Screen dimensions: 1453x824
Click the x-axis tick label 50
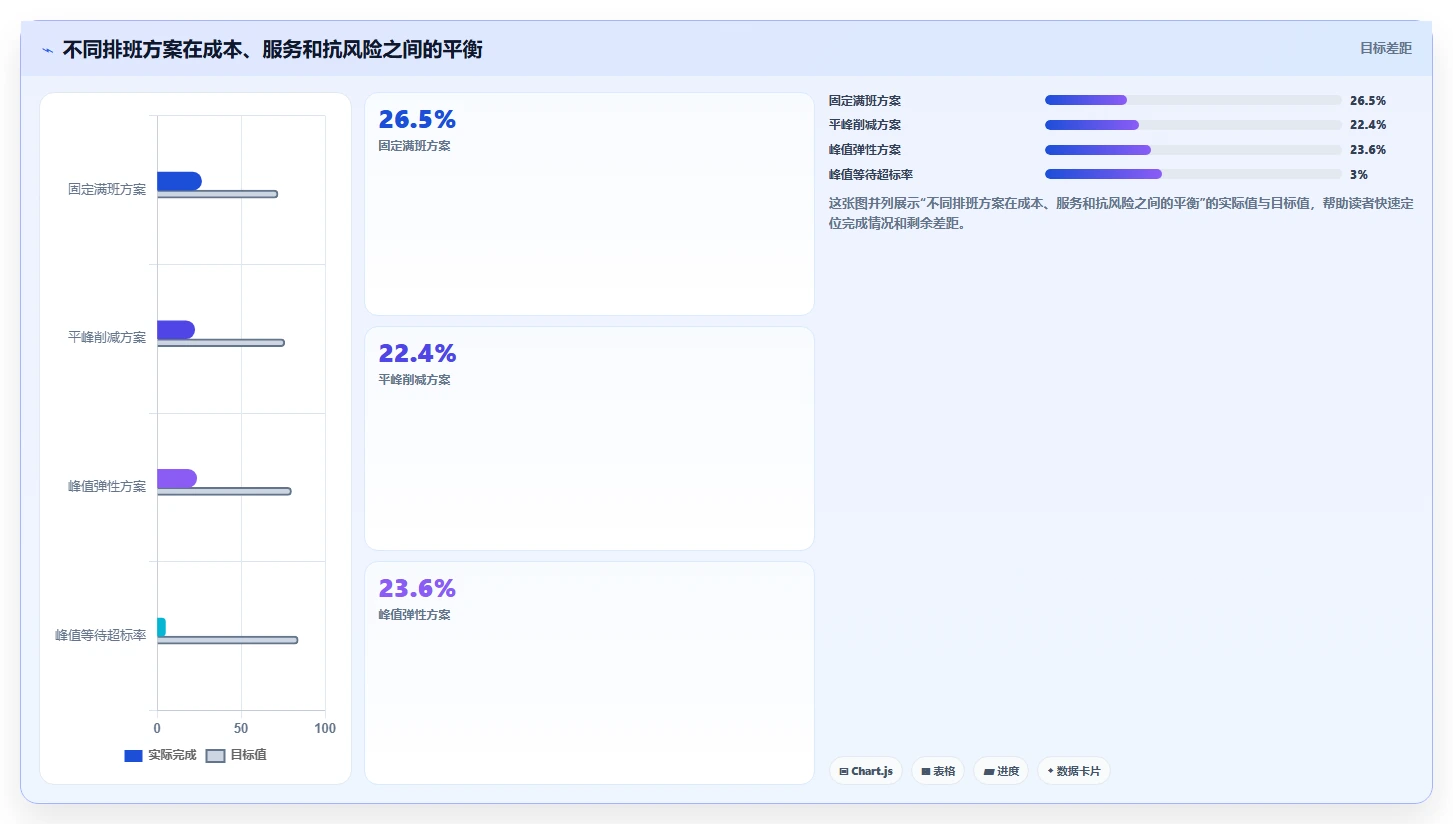point(241,729)
